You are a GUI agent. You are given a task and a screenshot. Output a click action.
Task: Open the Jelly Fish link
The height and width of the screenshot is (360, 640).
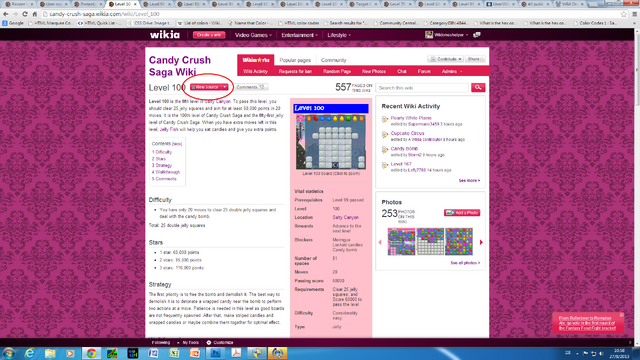coord(169,129)
